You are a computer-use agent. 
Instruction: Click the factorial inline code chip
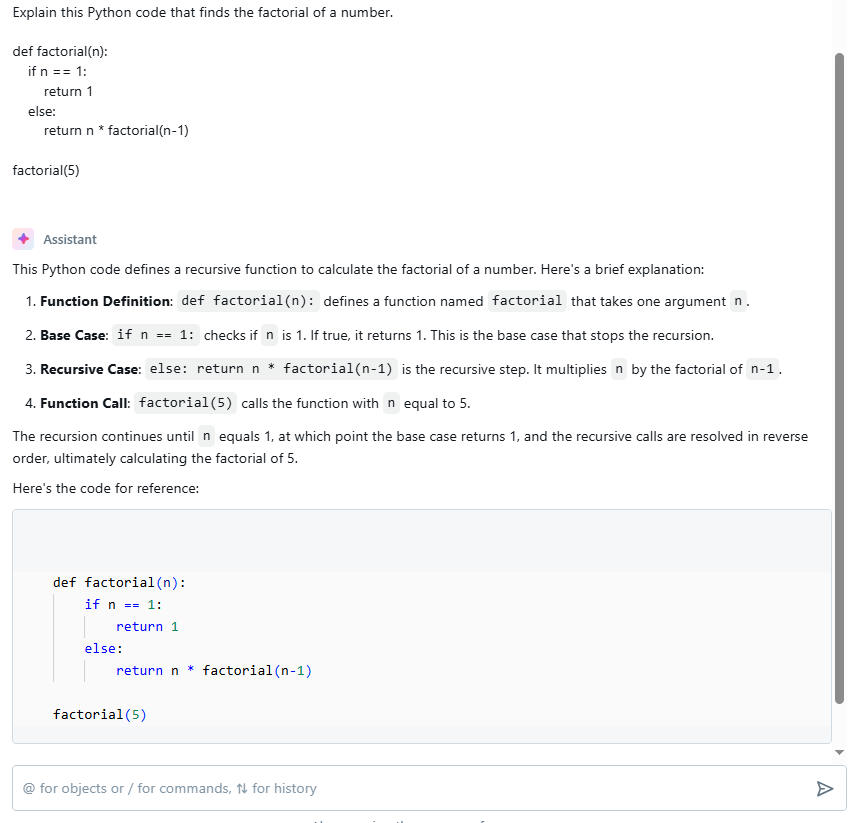tap(527, 300)
